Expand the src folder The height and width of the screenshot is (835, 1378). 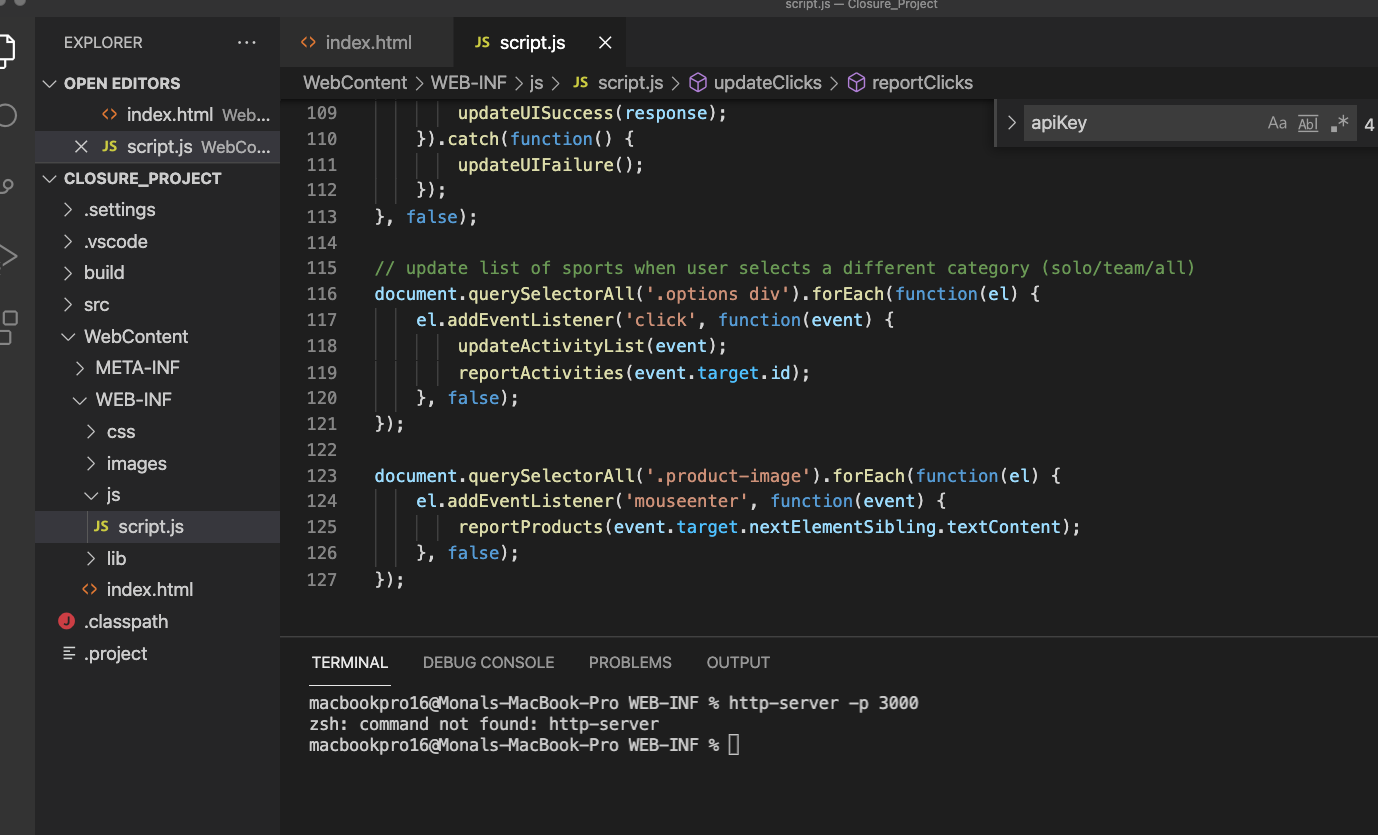click(x=68, y=305)
